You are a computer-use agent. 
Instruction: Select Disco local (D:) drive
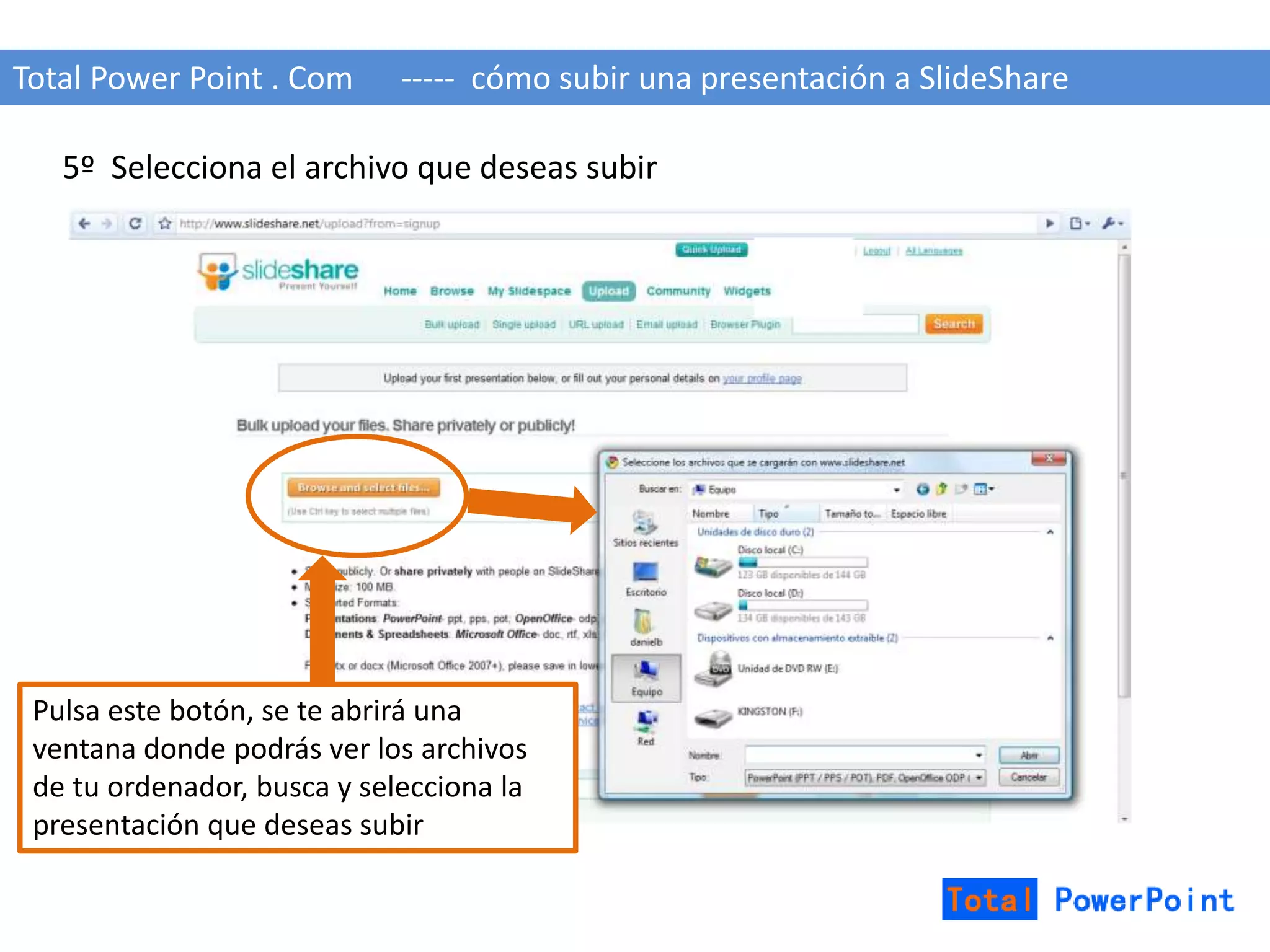coord(780,606)
